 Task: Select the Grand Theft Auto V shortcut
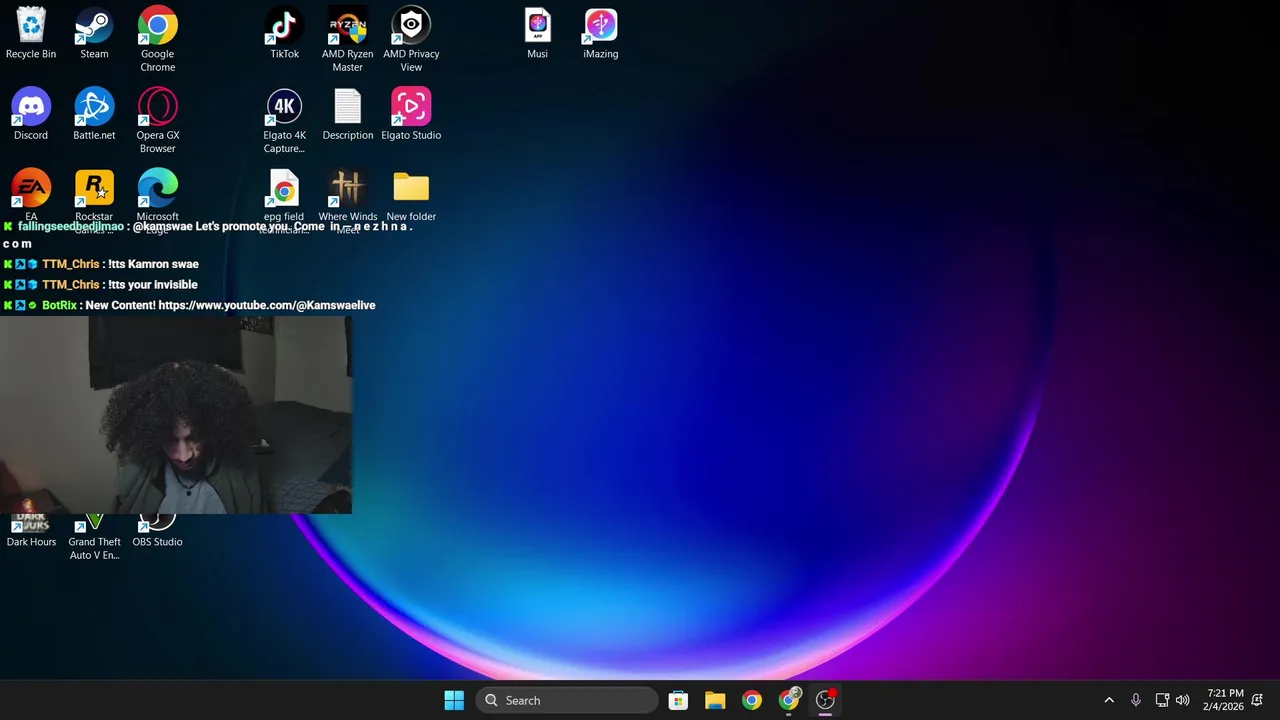pos(94,538)
